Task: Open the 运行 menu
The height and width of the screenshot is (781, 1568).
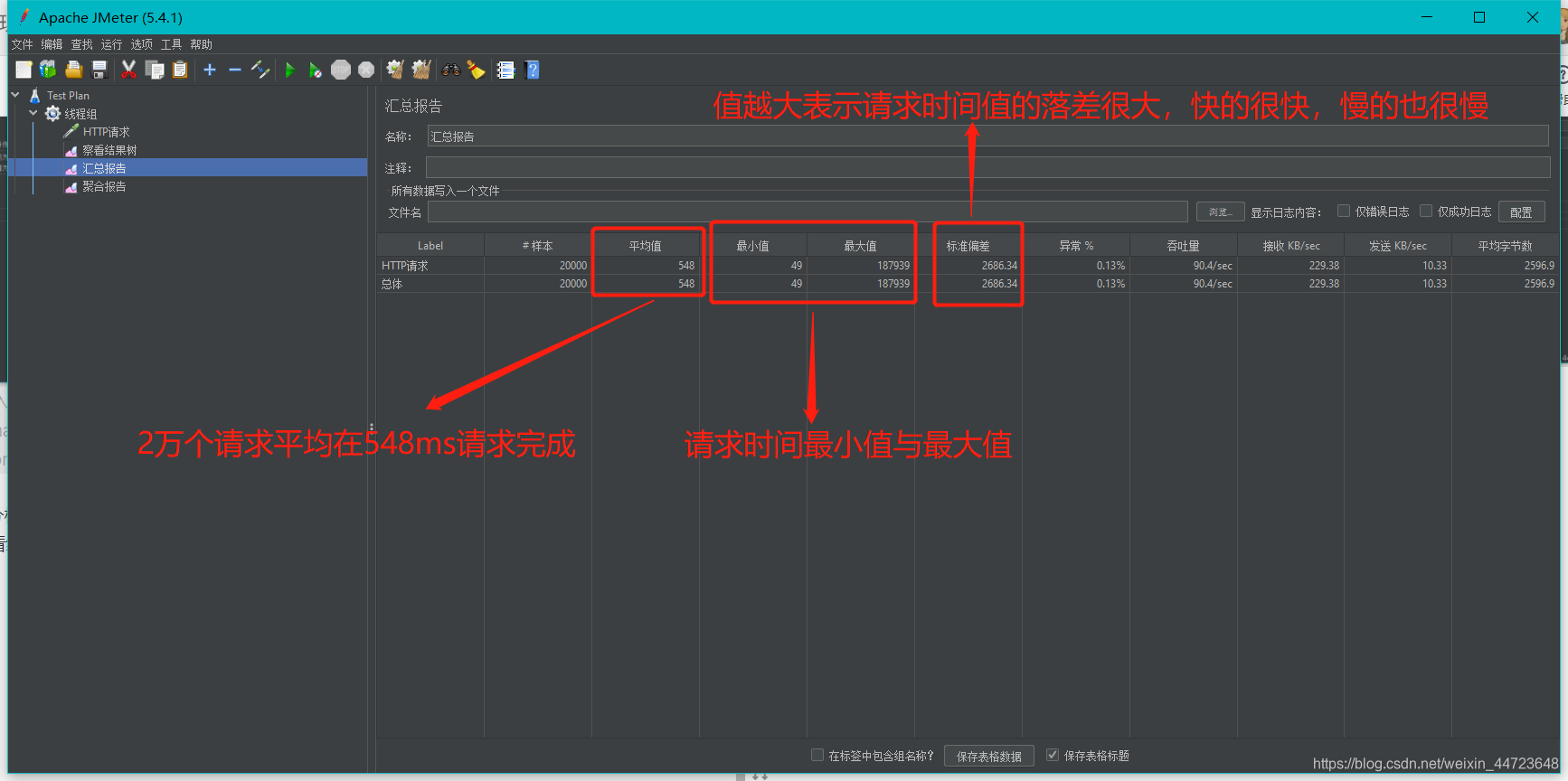Action: [111, 44]
